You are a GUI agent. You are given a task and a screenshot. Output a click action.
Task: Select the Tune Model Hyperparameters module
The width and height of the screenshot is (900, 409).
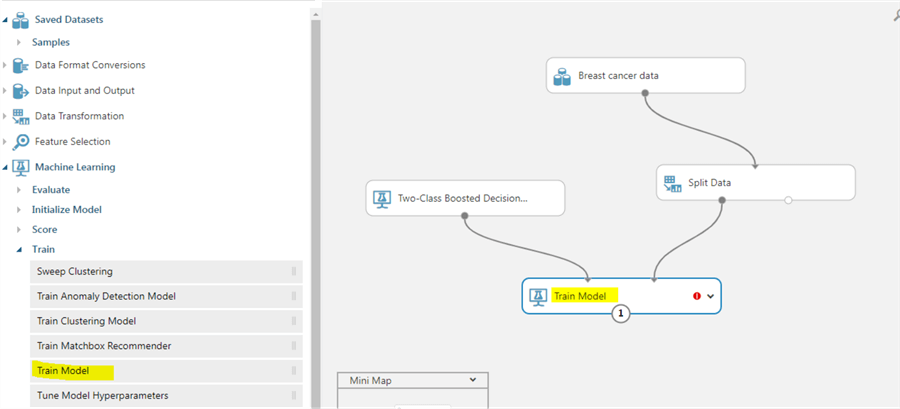click(166, 396)
